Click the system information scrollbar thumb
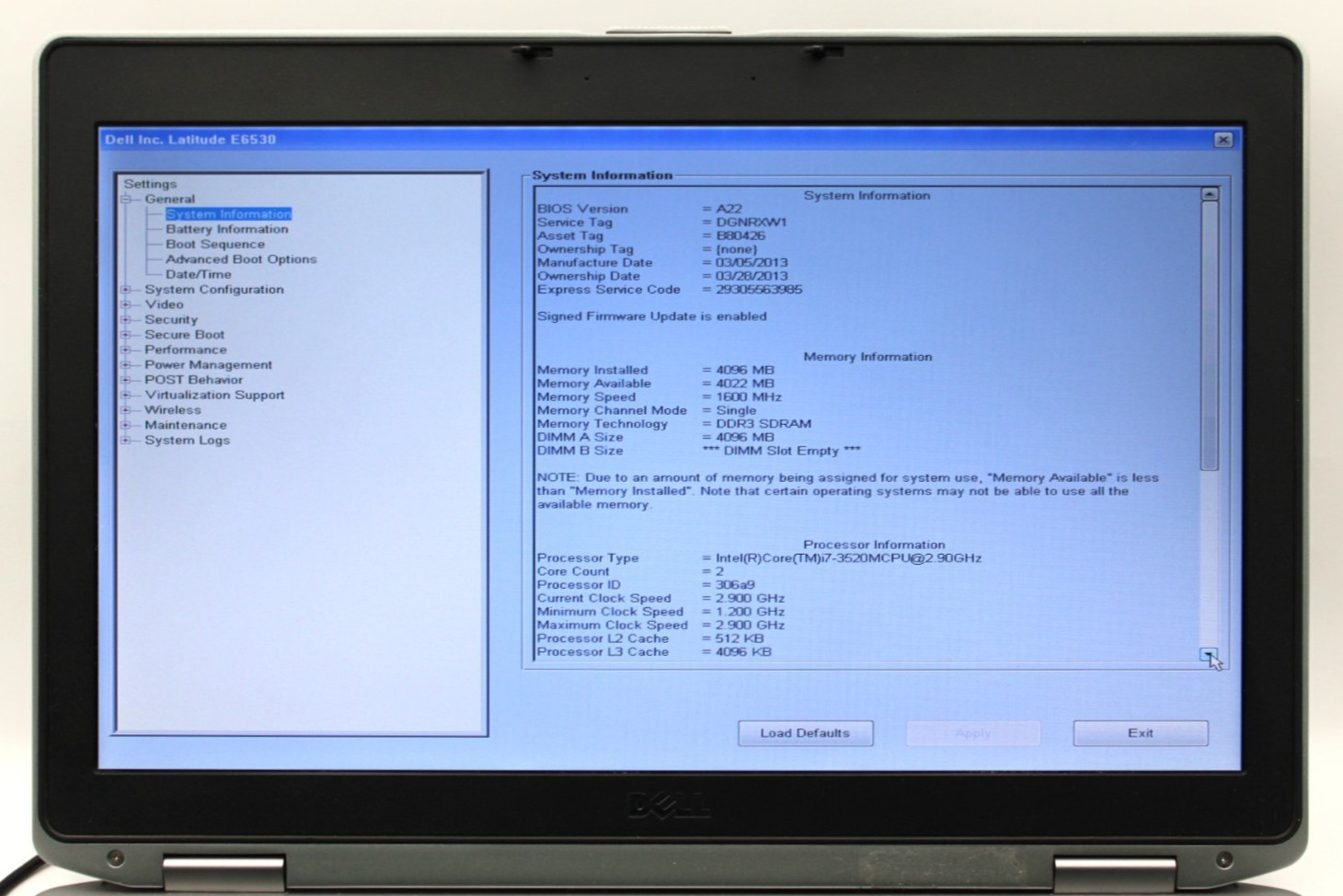 pos(1210,336)
